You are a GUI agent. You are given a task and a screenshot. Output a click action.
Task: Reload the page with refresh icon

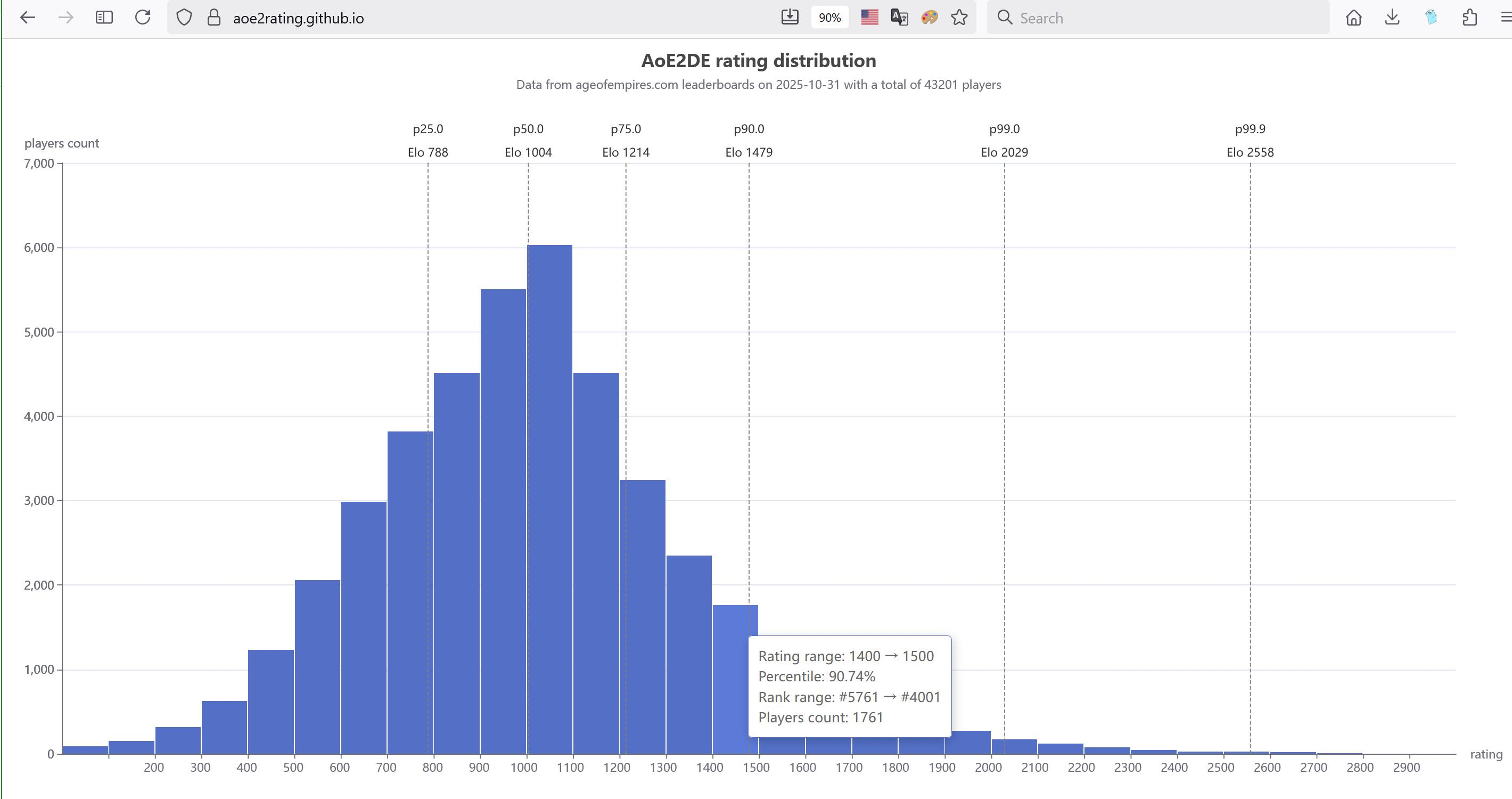coord(143,18)
